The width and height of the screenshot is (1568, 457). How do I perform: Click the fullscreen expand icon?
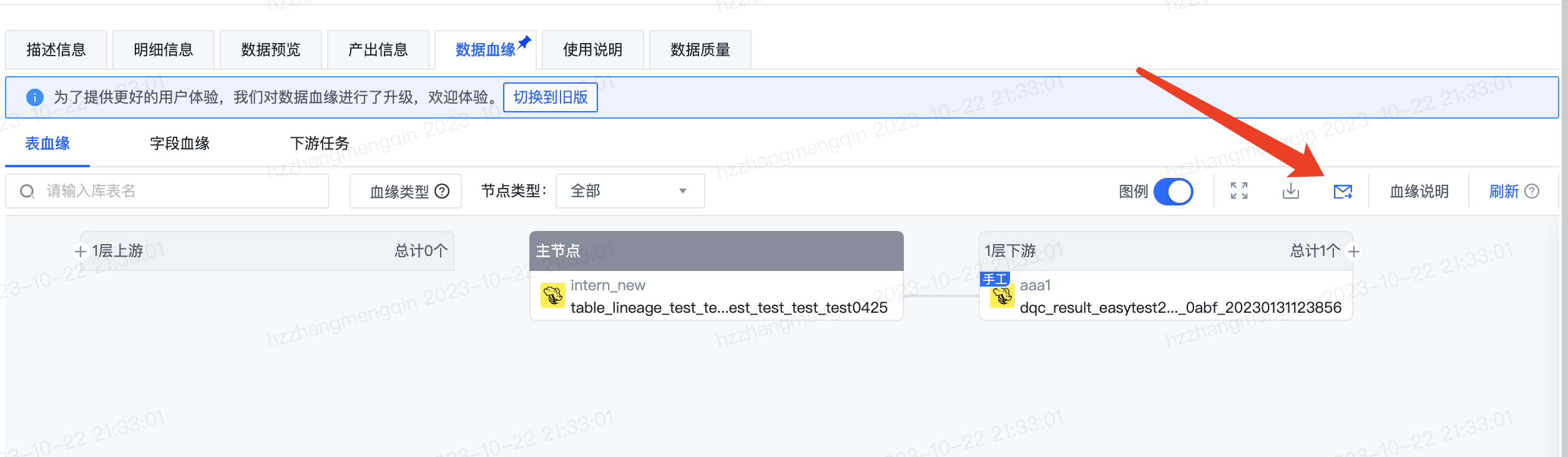click(x=1239, y=191)
